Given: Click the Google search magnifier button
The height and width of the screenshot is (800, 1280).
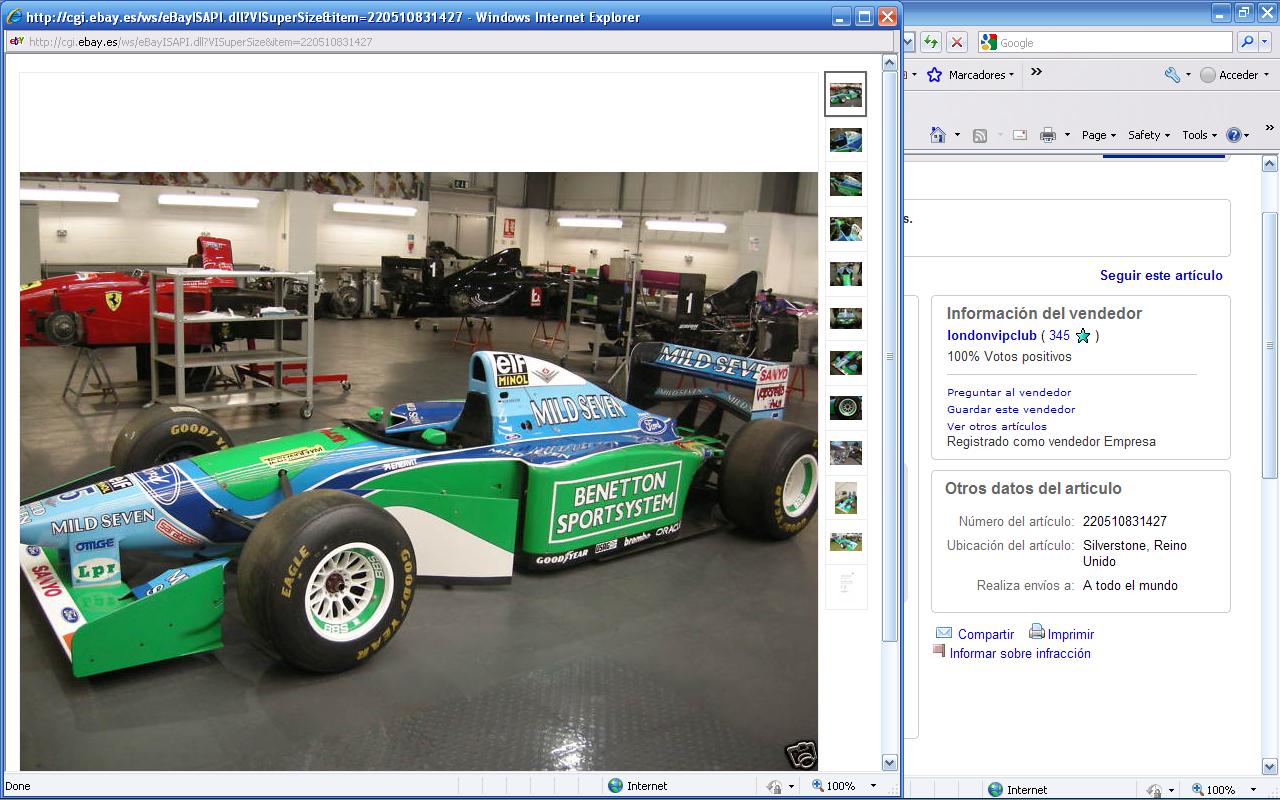Looking at the screenshot, I should [1247, 42].
